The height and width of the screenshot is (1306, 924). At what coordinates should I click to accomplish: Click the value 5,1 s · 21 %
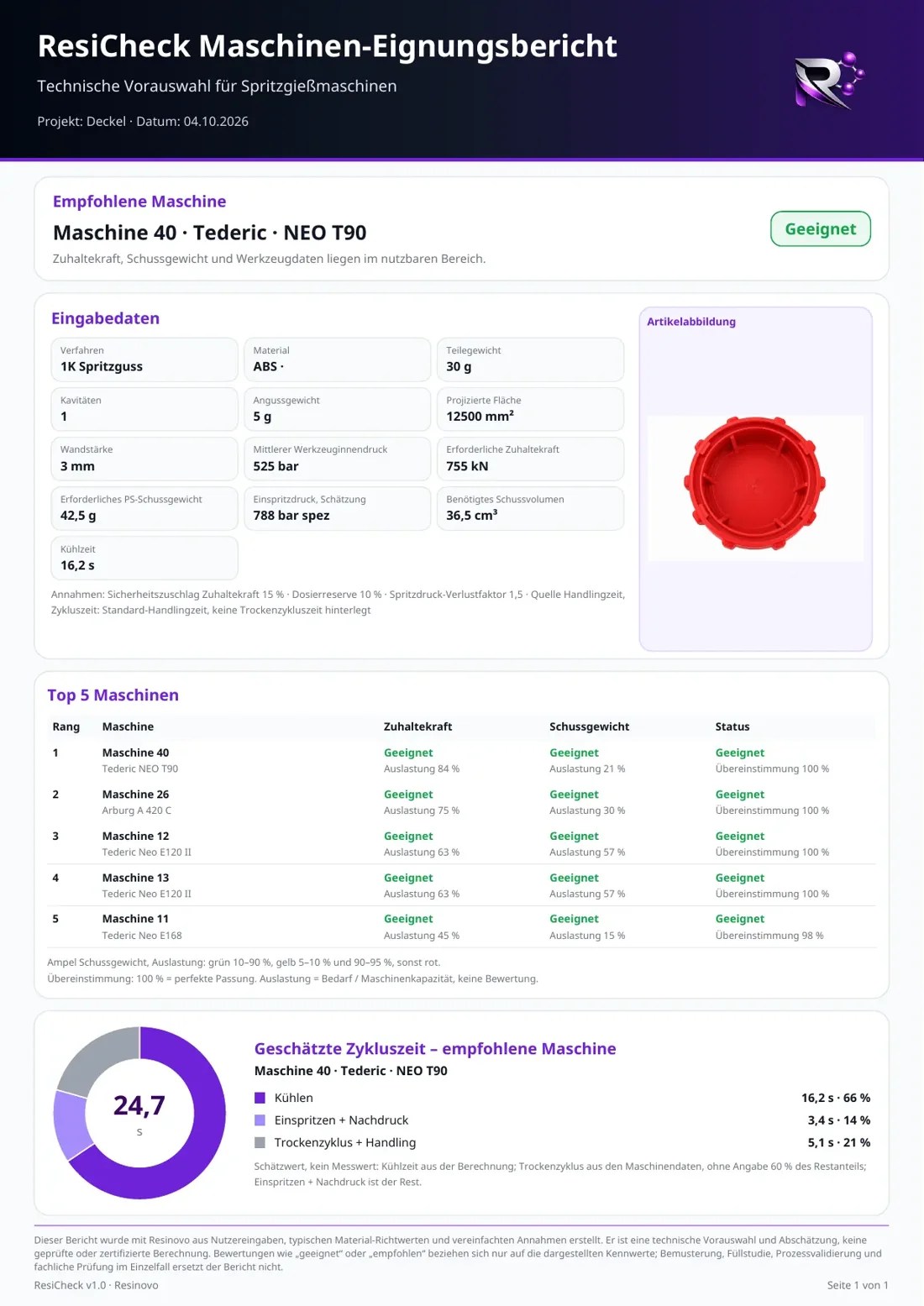click(839, 1142)
